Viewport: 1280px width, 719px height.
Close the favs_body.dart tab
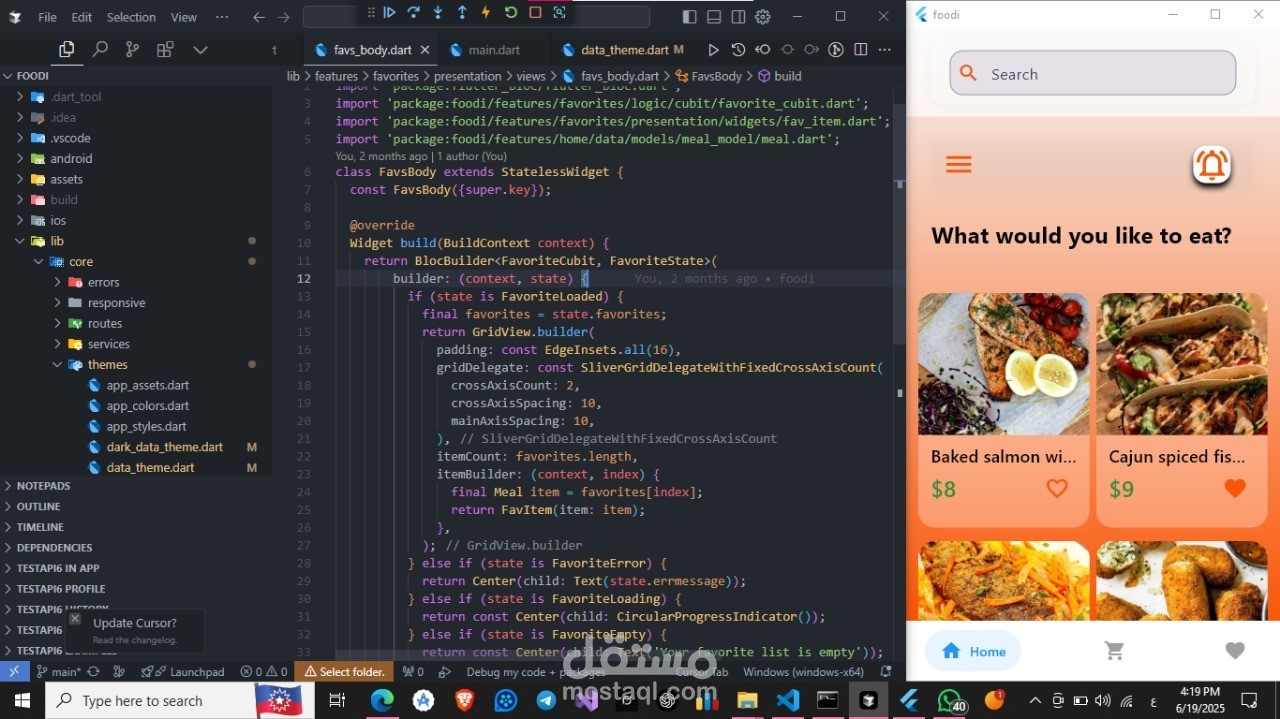tap(425, 50)
